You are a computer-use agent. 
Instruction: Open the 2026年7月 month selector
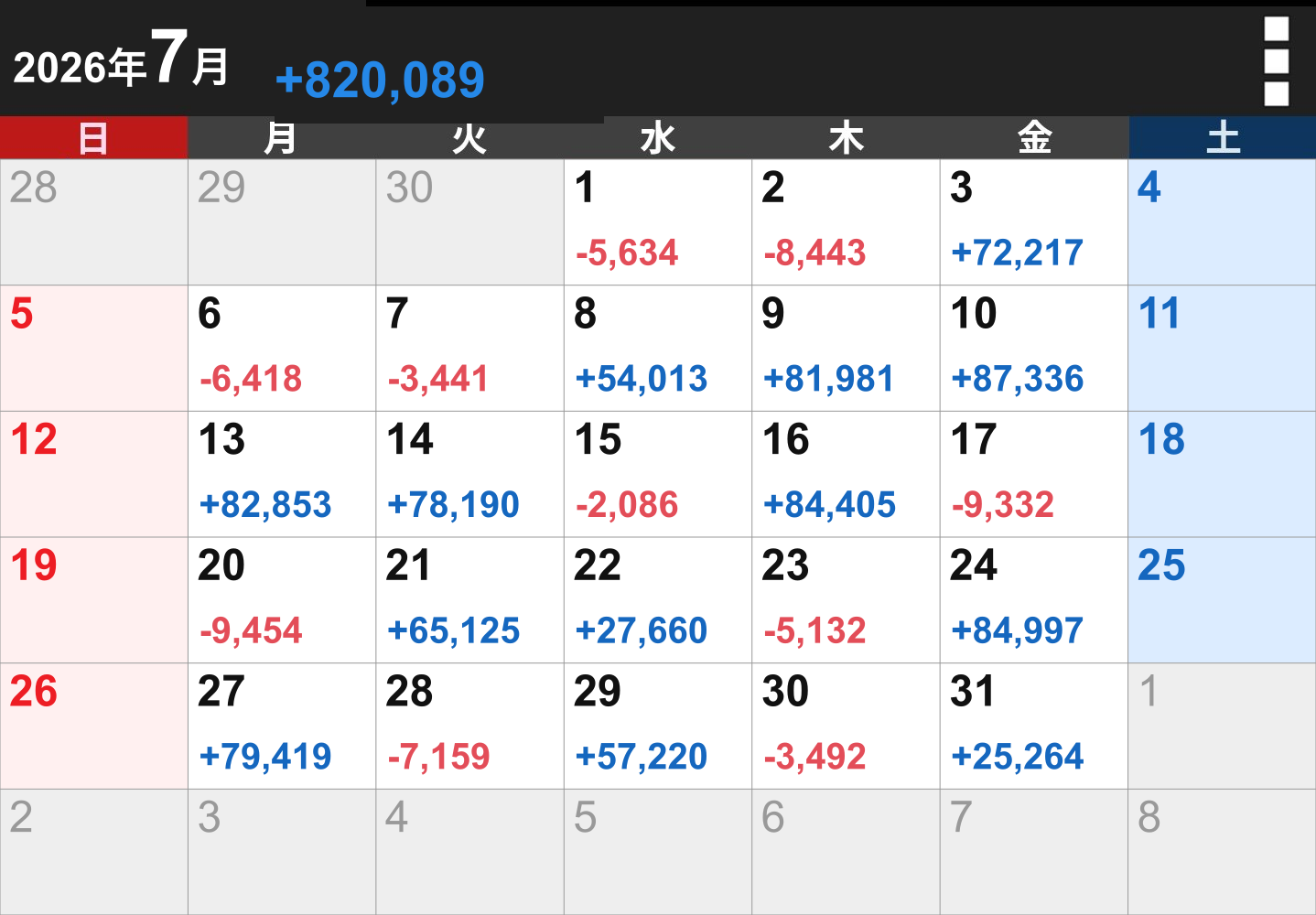pos(121,60)
